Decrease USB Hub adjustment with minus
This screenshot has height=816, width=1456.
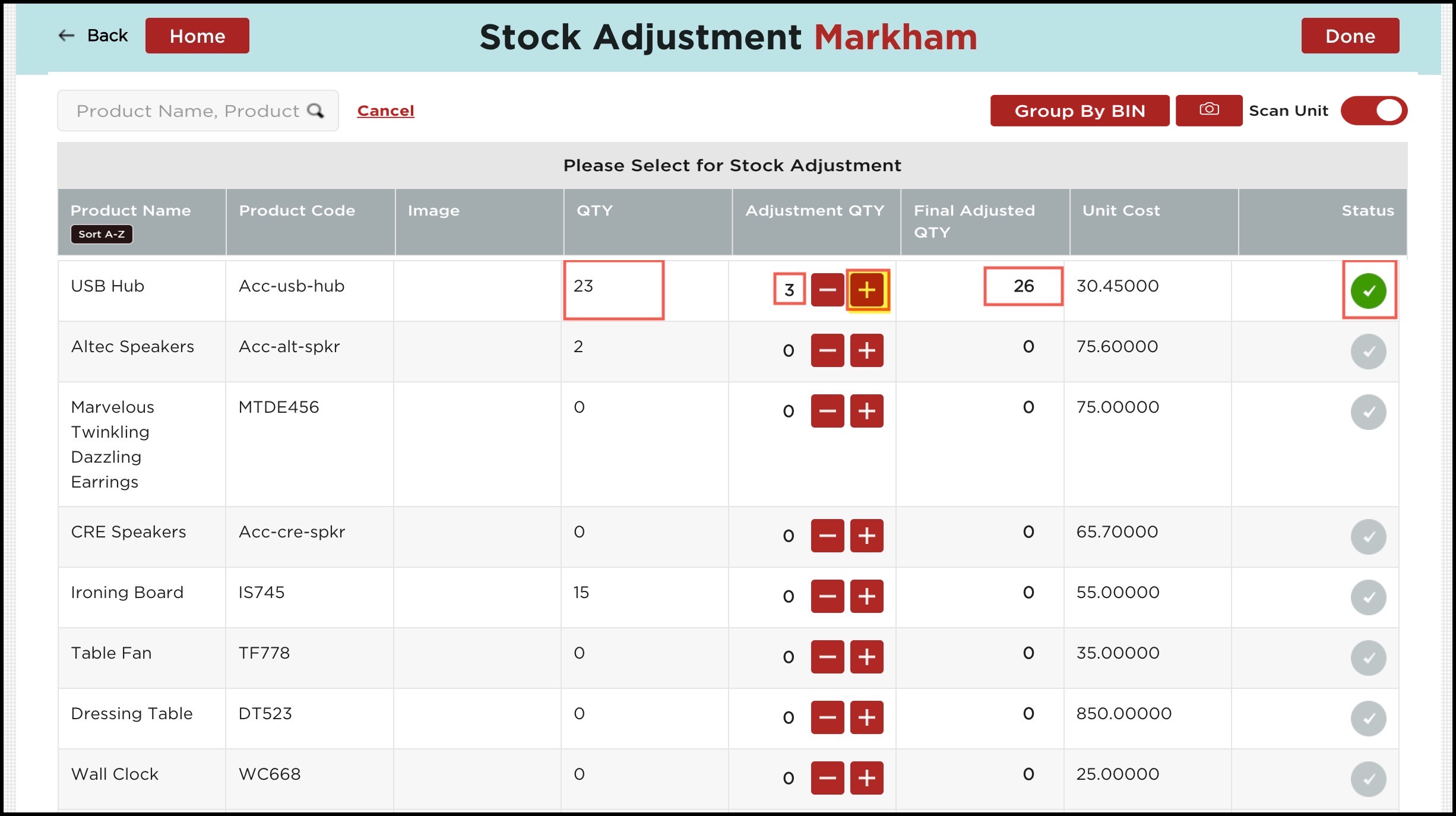coord(827,290)
